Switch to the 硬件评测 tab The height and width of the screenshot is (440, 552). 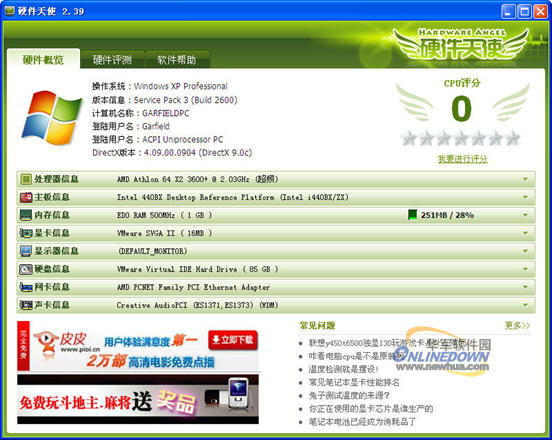click(112, 60)
